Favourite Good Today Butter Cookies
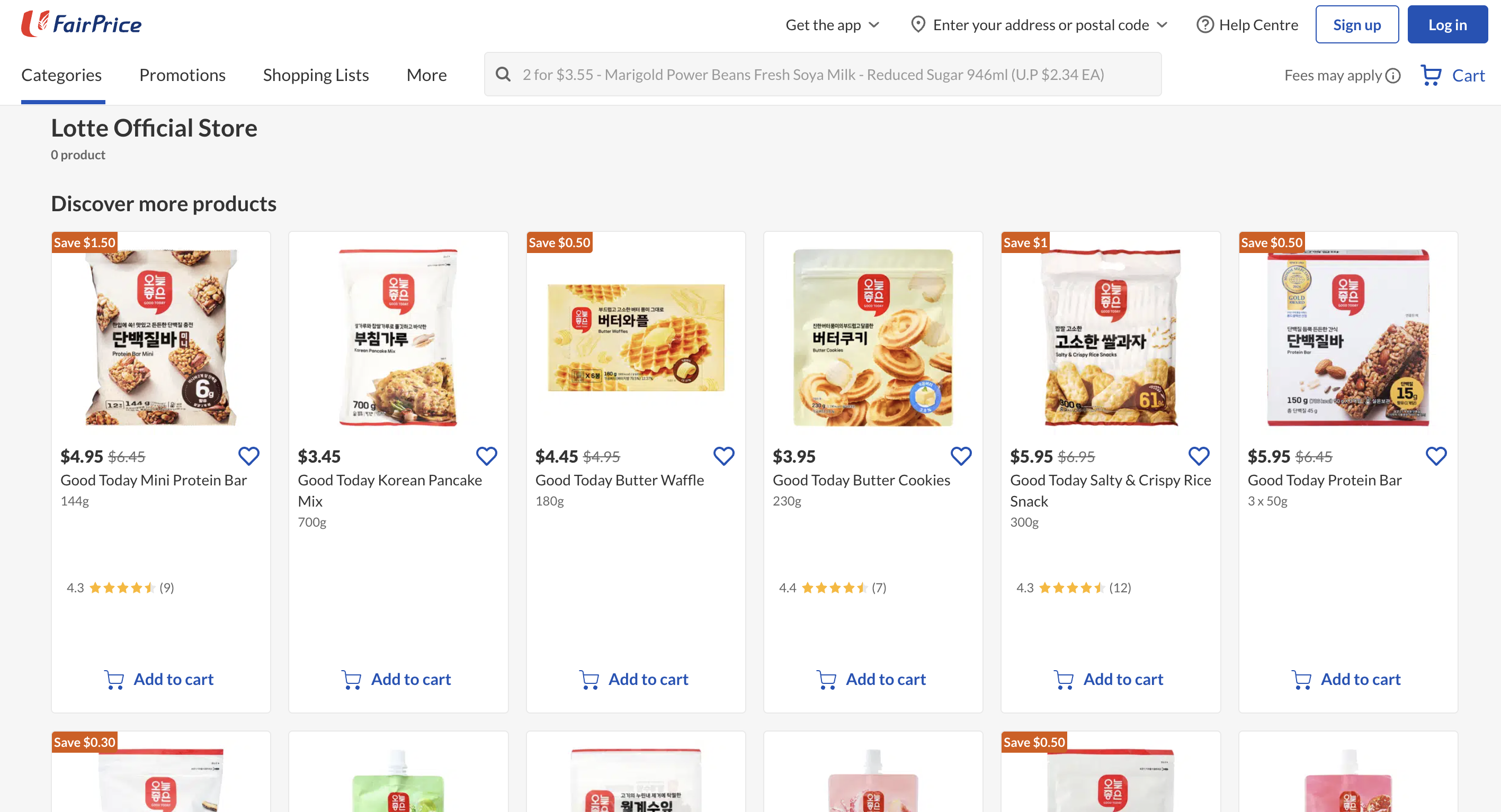Image resolution: width=1501 pixels, height=812 pixels. pos(961,456)
